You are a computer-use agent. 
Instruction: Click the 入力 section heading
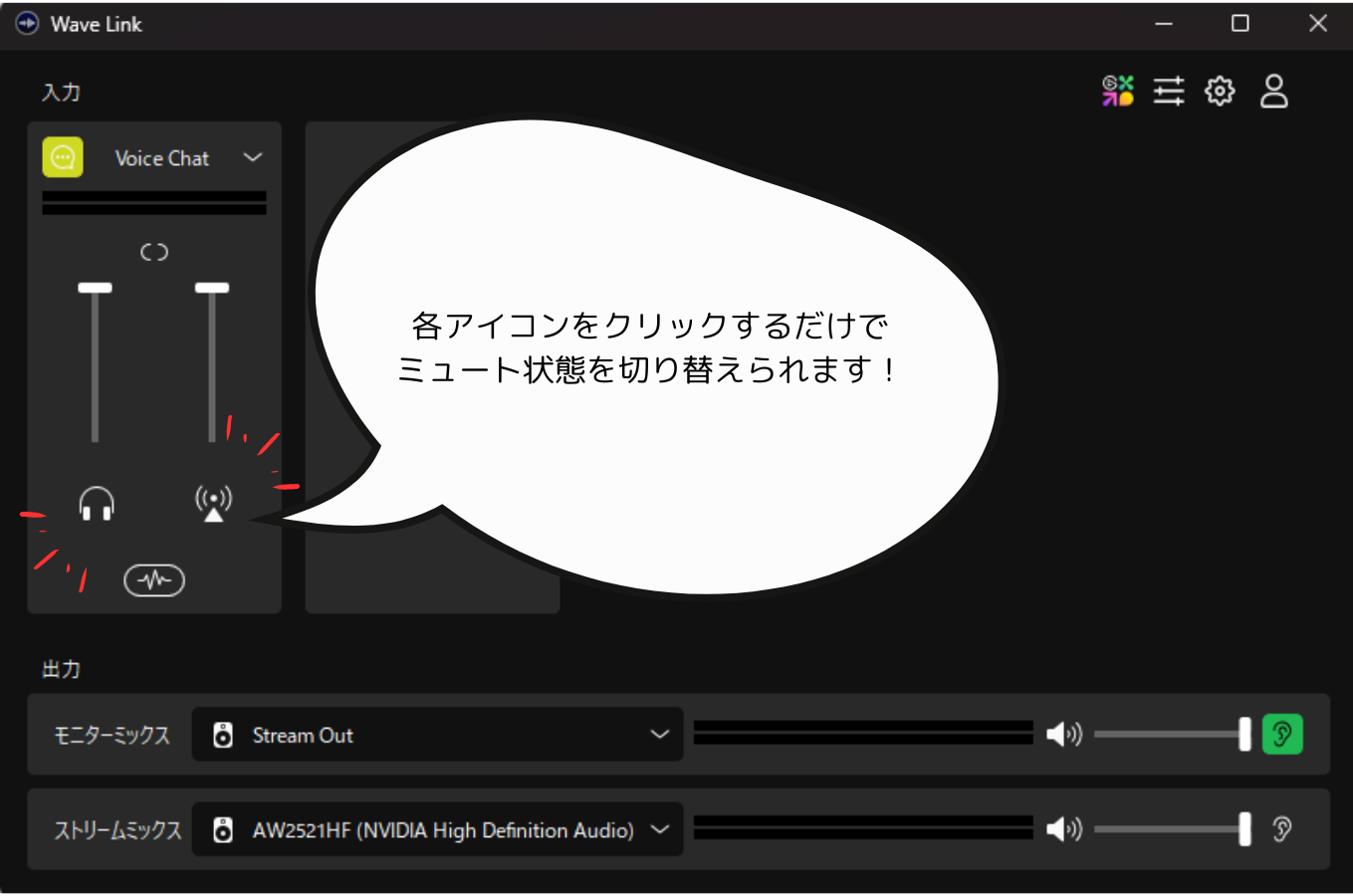pos(61,92)
